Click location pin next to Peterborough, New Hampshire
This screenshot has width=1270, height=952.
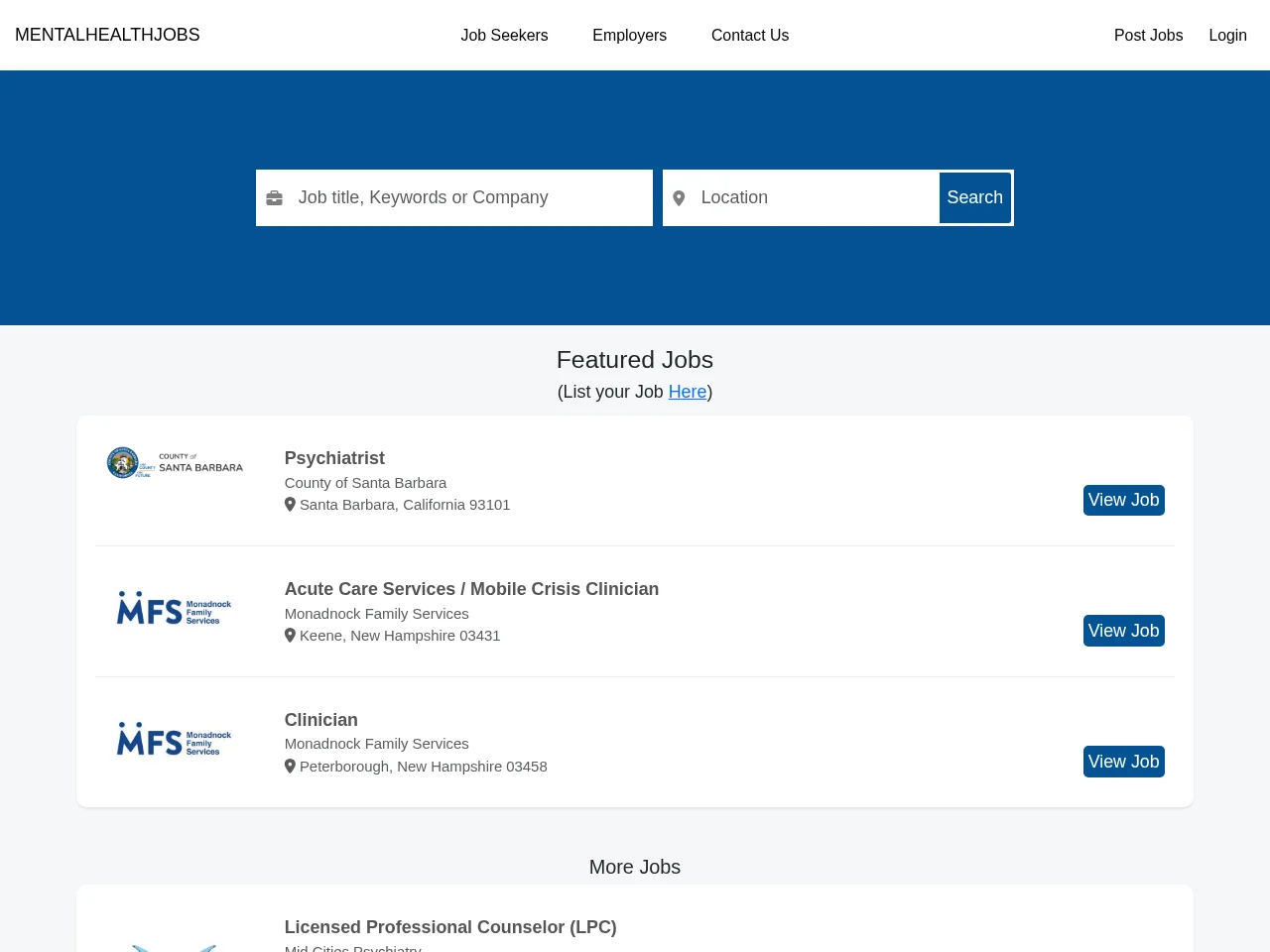coord(290,767)
